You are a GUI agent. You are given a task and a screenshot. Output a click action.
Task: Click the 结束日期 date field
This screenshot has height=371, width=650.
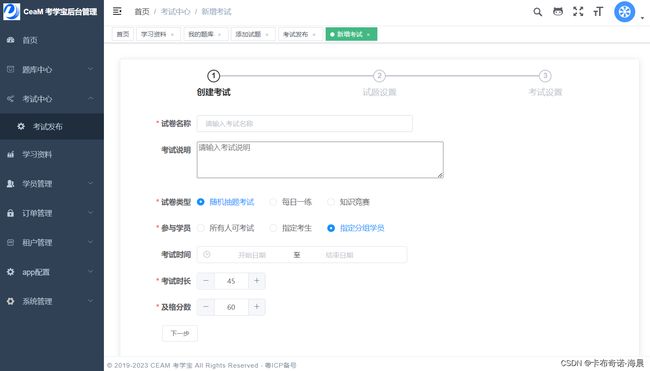point(340,255)
